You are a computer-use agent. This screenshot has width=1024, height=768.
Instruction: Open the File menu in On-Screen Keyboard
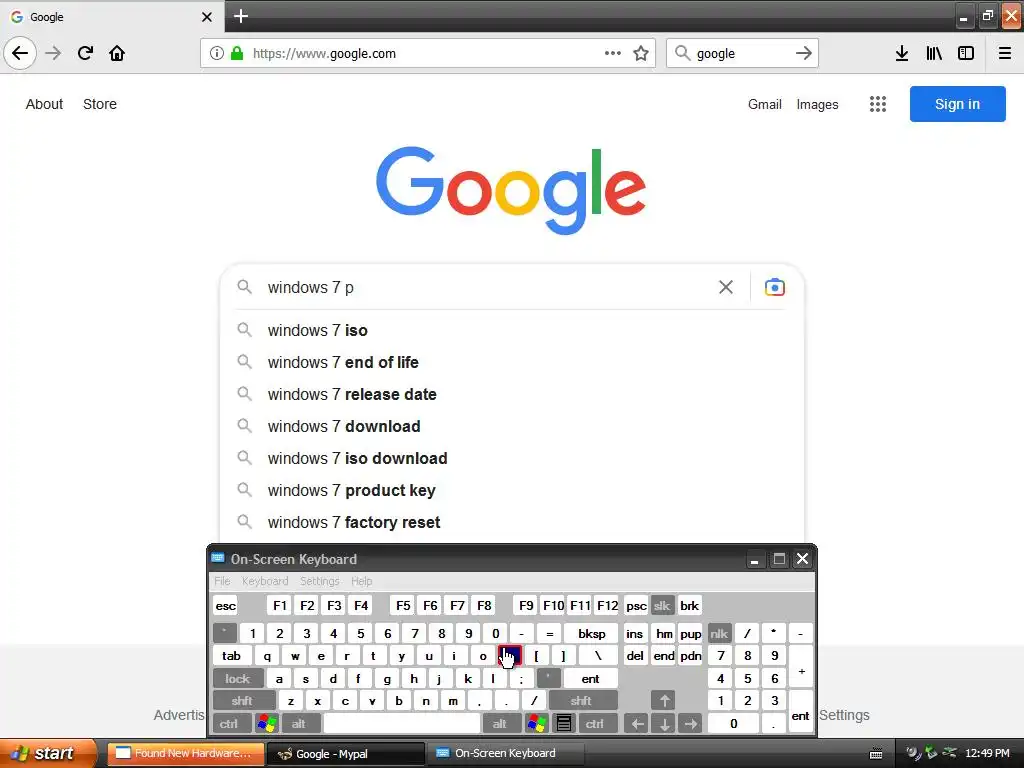[x=222, y=581]
